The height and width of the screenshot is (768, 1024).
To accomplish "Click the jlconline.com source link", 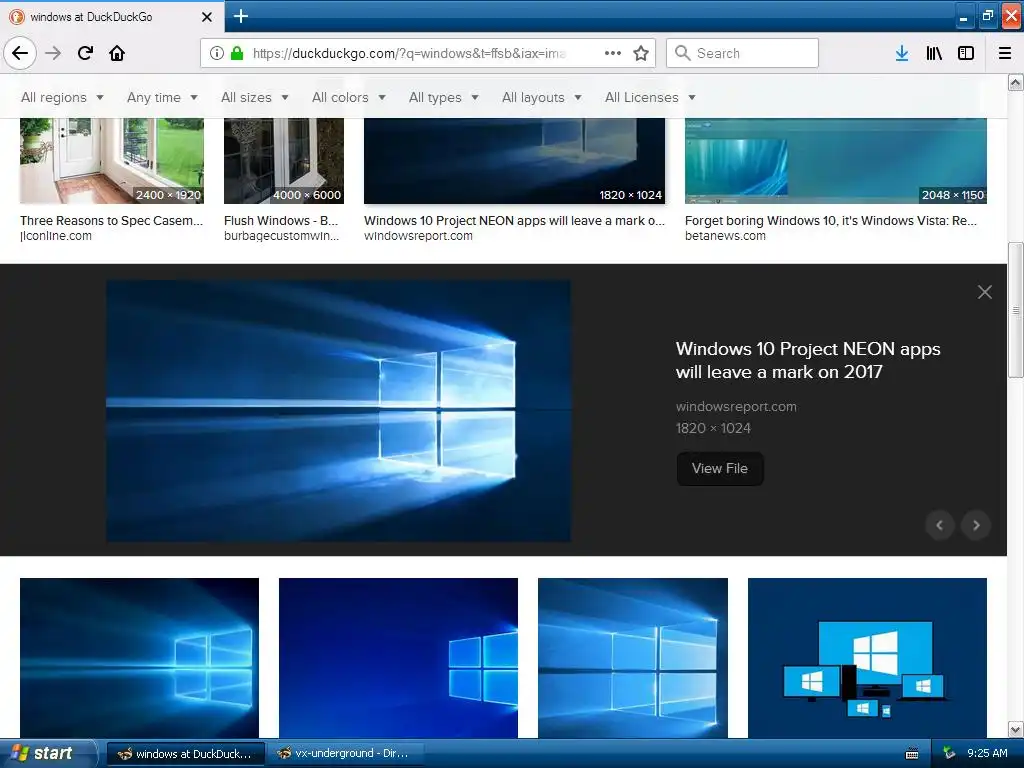I will tap(56, 236).
